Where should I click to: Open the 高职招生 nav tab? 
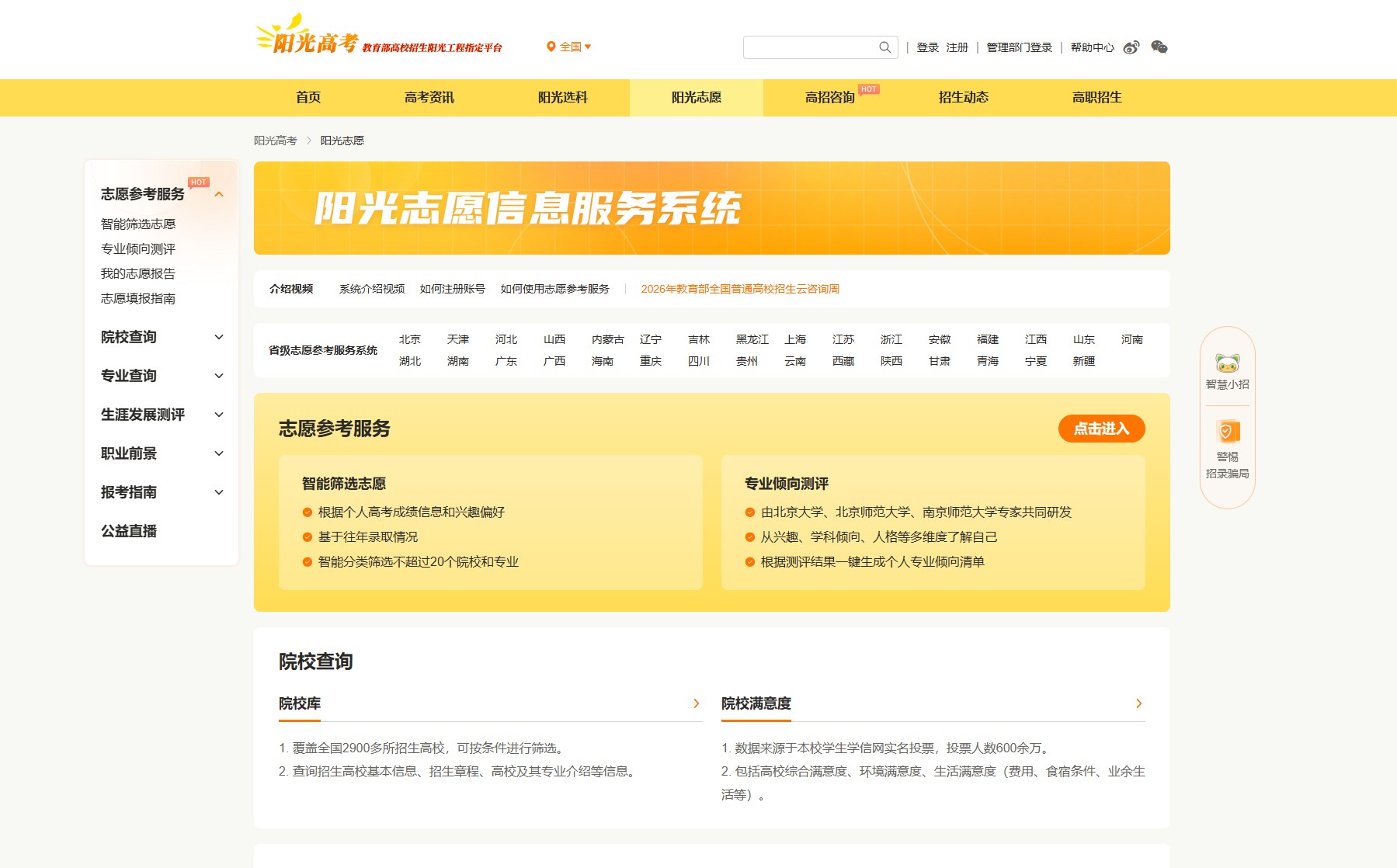tap(1097, 98)
